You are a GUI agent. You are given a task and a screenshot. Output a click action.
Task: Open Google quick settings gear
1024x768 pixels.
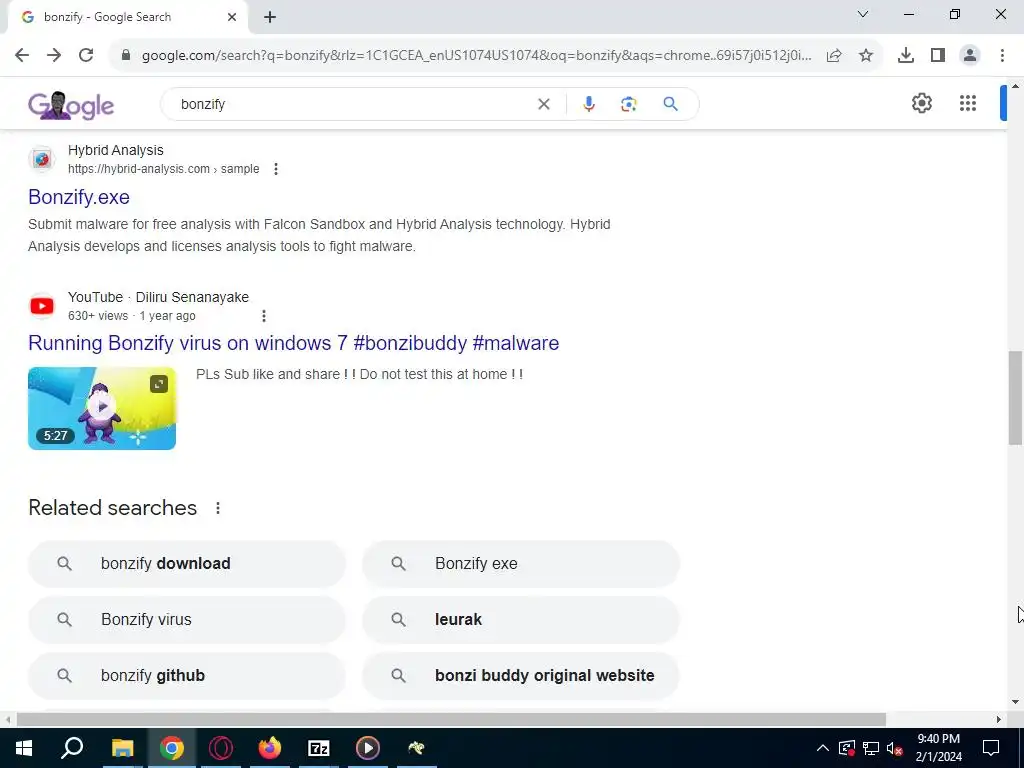921,103
